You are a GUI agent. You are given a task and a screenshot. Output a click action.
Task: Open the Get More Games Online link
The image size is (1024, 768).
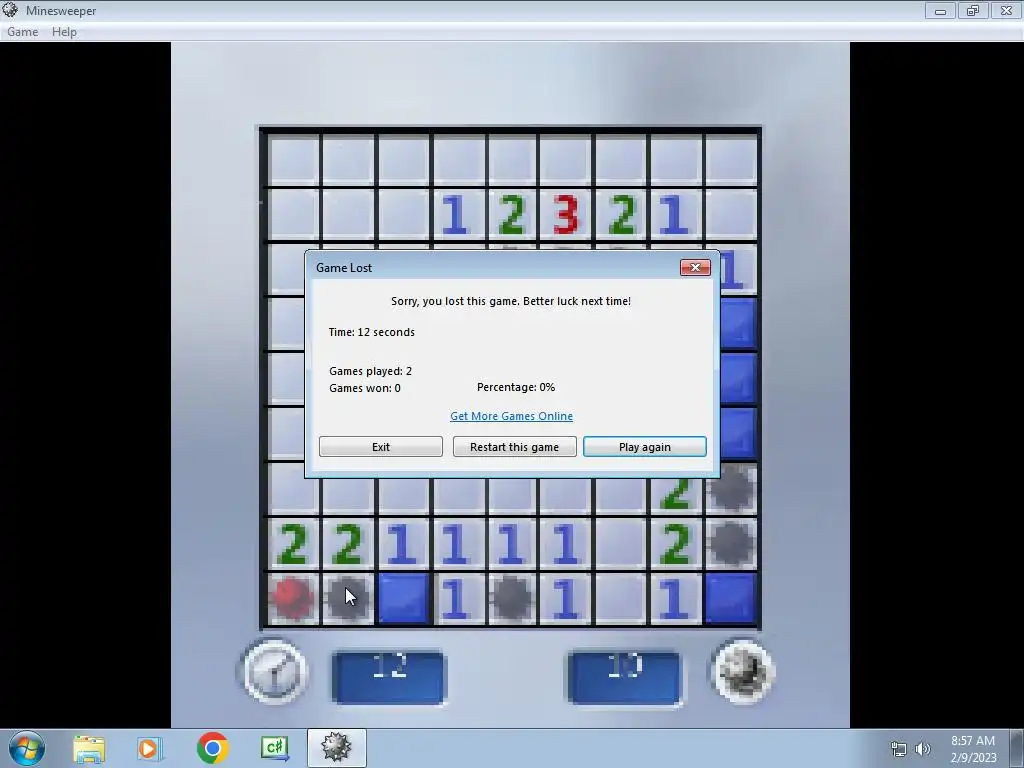coord(511,416)
